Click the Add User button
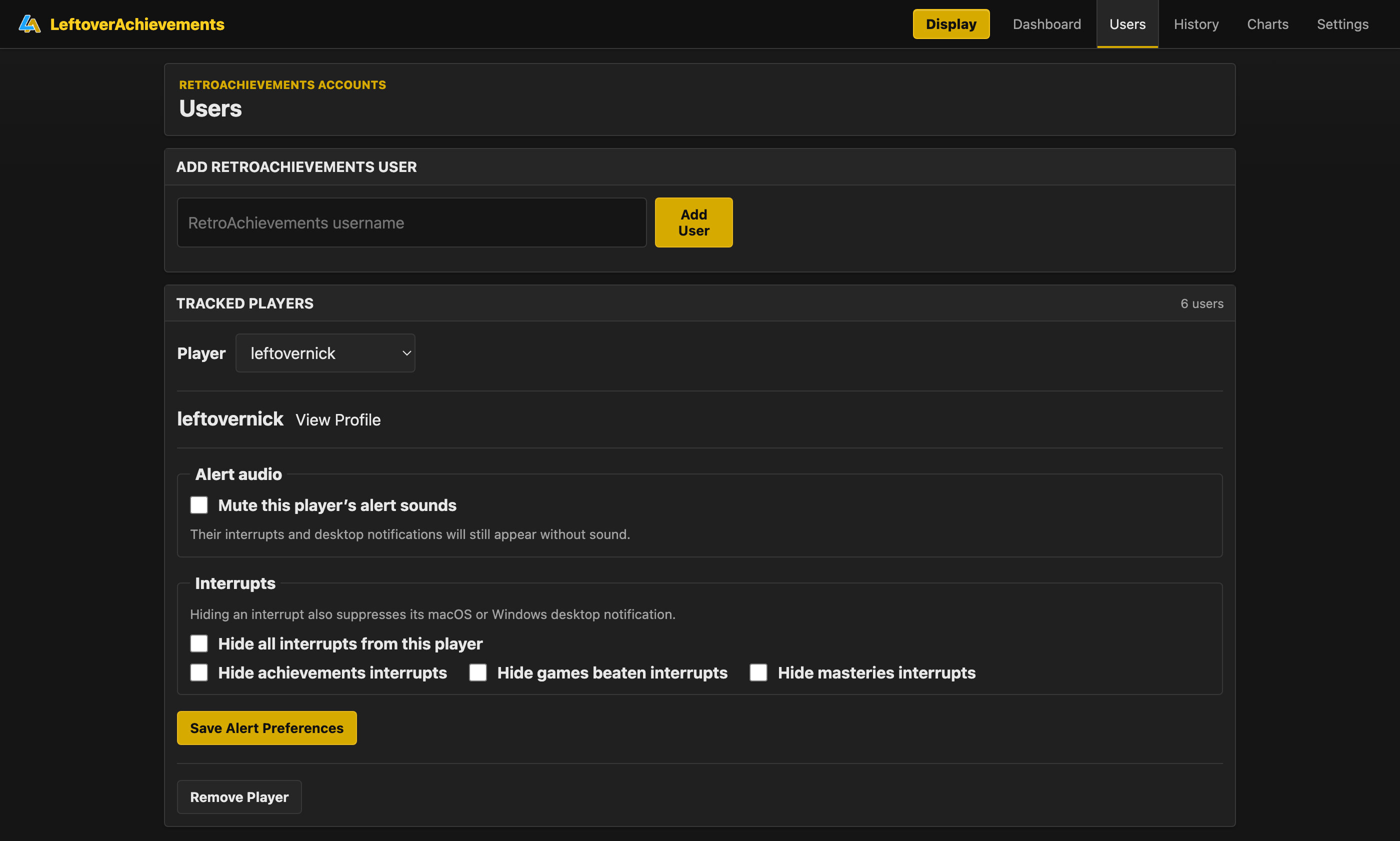This screenshot has width=1400, height=841. pyautogui.click(x=693, y=222)
